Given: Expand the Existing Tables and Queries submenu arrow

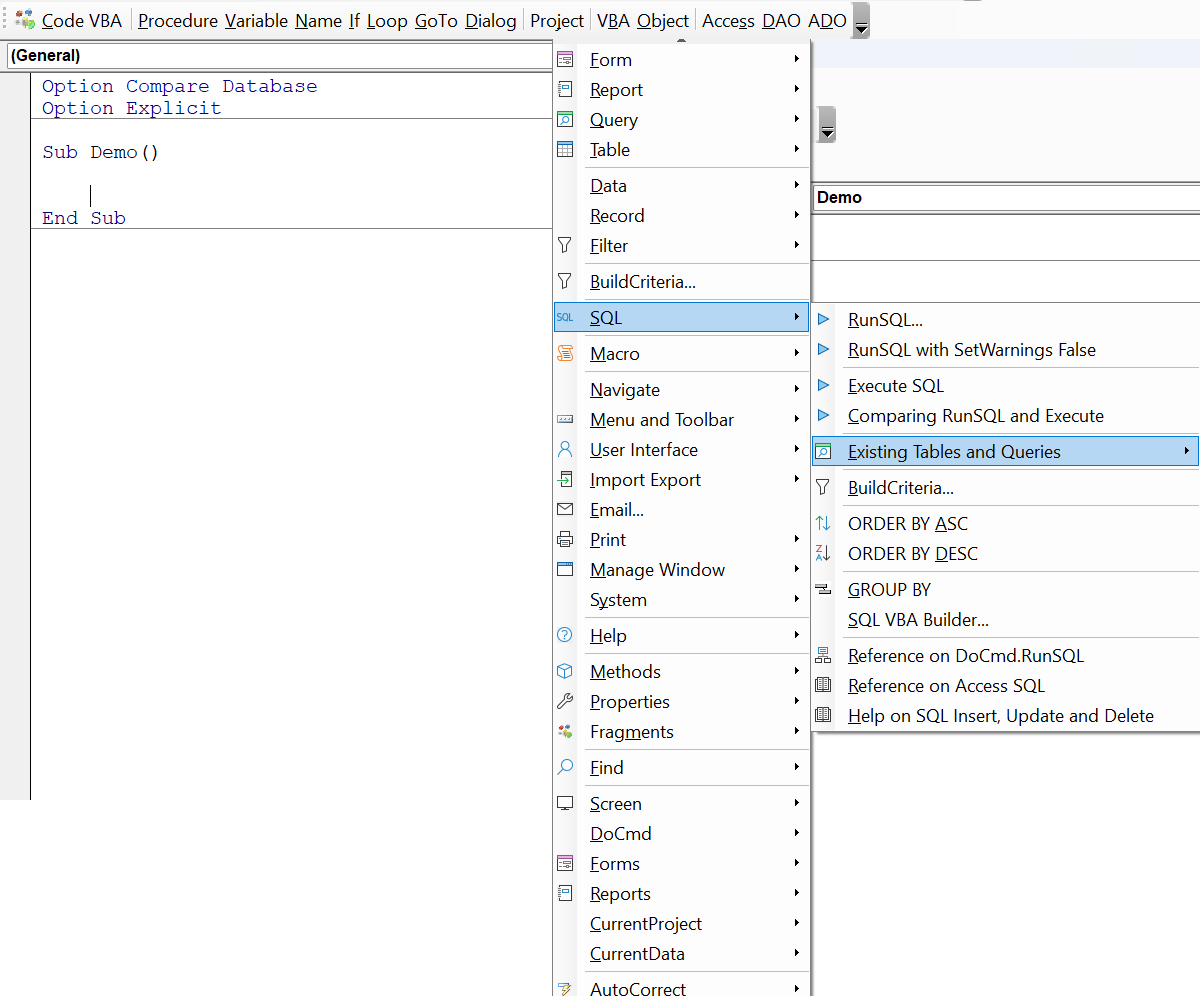Looking at the screenshot, I should click(x=1186, y=452).
